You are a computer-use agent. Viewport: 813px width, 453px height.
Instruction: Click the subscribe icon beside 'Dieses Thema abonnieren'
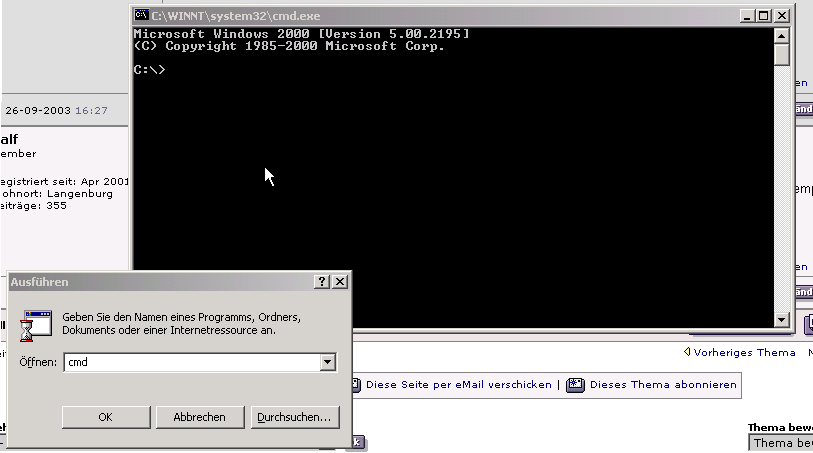tap(575, 385)
